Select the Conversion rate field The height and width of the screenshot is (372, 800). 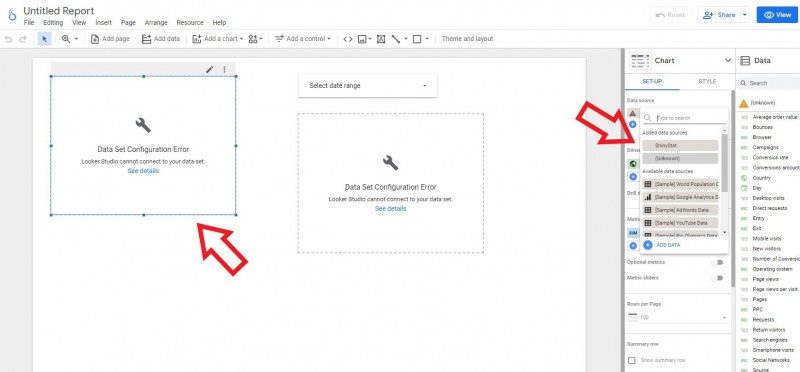[x=770, y=158]
